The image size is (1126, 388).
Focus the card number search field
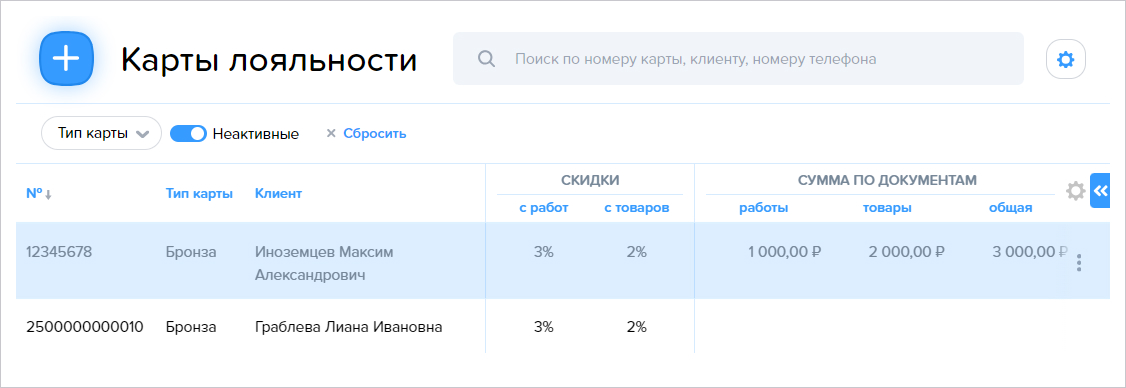click(738, 59)
